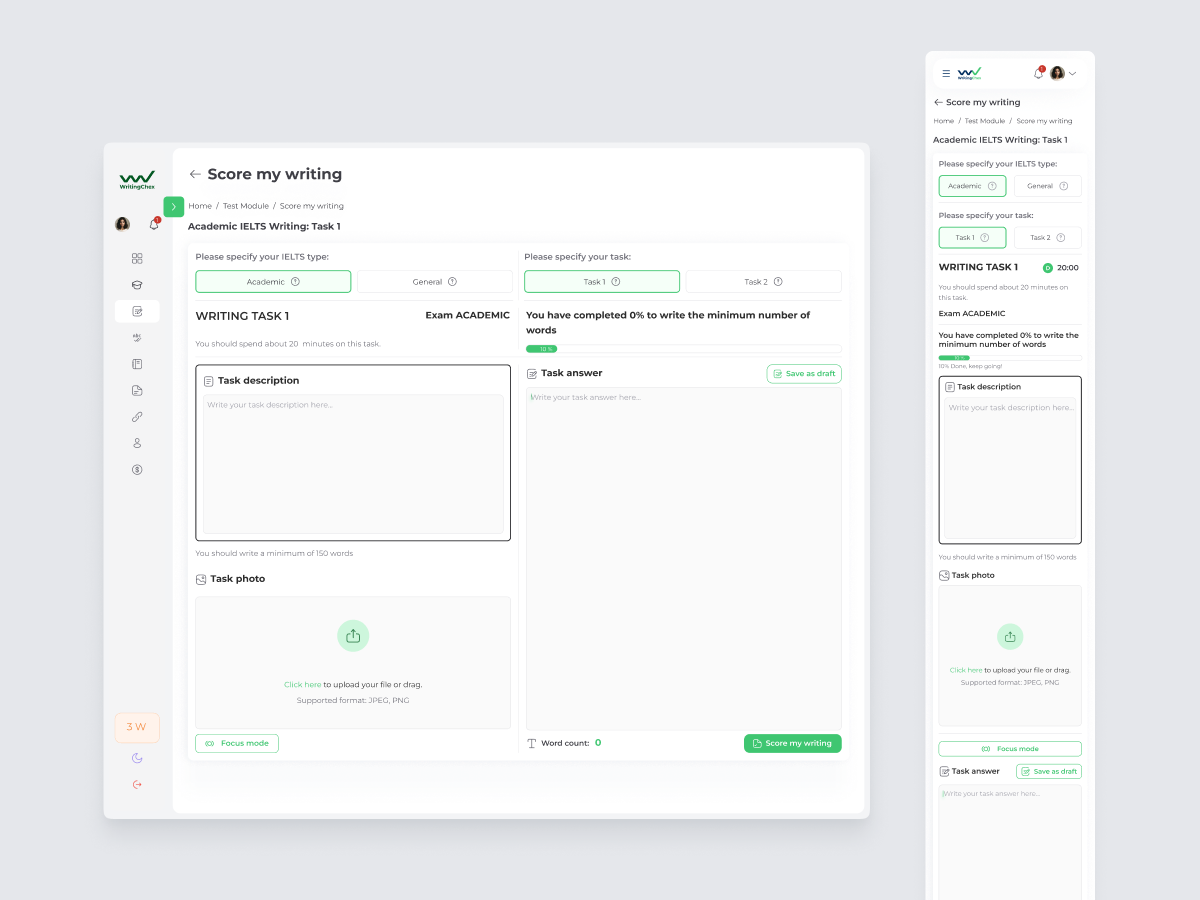The image size is (1200, 900).
Task: Enable Focus mode in desktop view
Action: point(237,743)
